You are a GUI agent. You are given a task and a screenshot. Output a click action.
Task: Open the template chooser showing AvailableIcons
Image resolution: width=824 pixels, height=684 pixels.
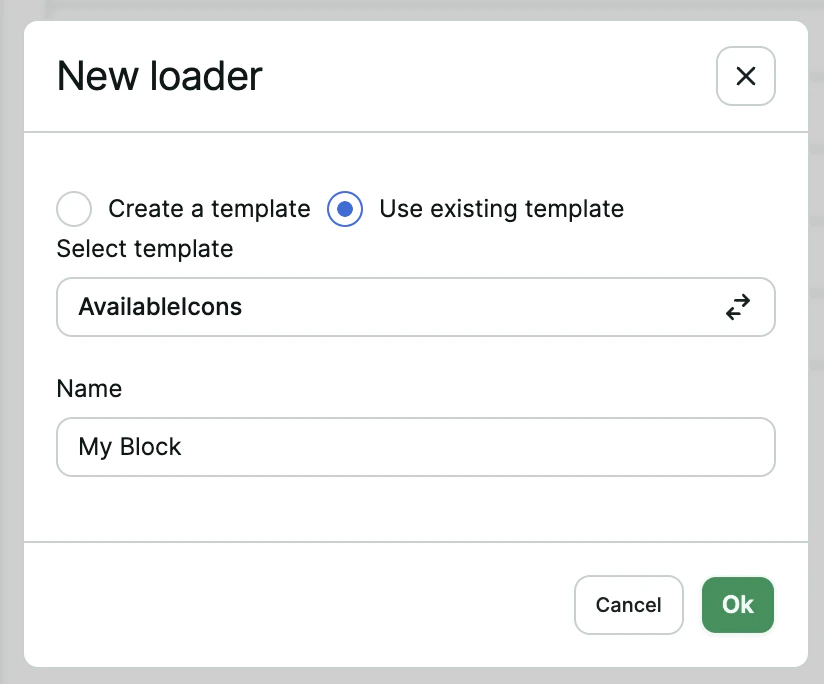click(x=415, y=307)
